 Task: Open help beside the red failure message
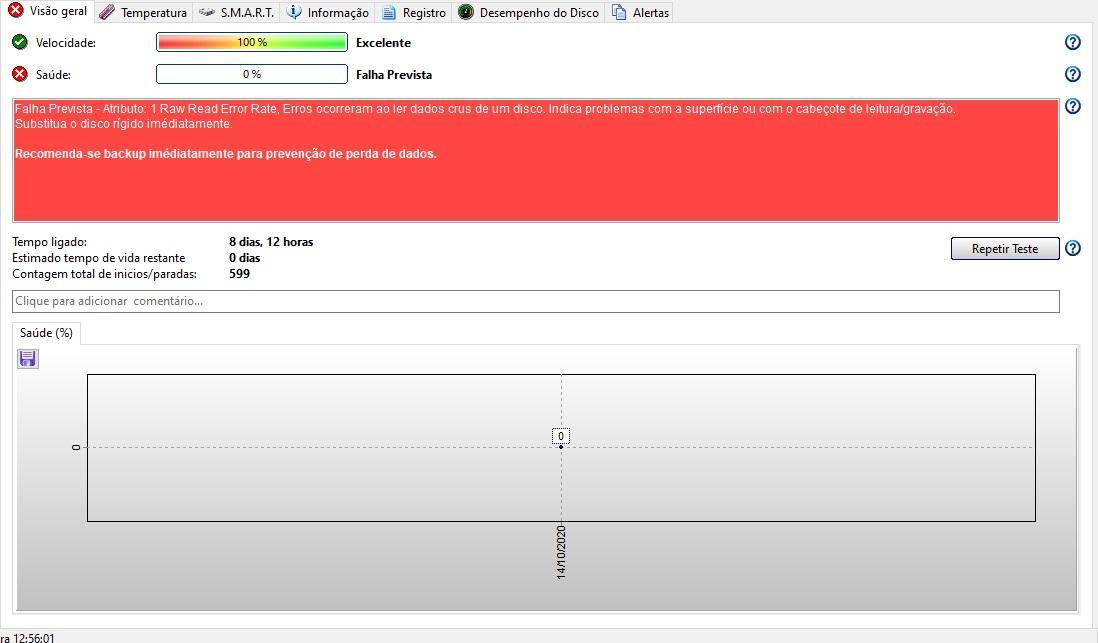tap(1072, 106)
